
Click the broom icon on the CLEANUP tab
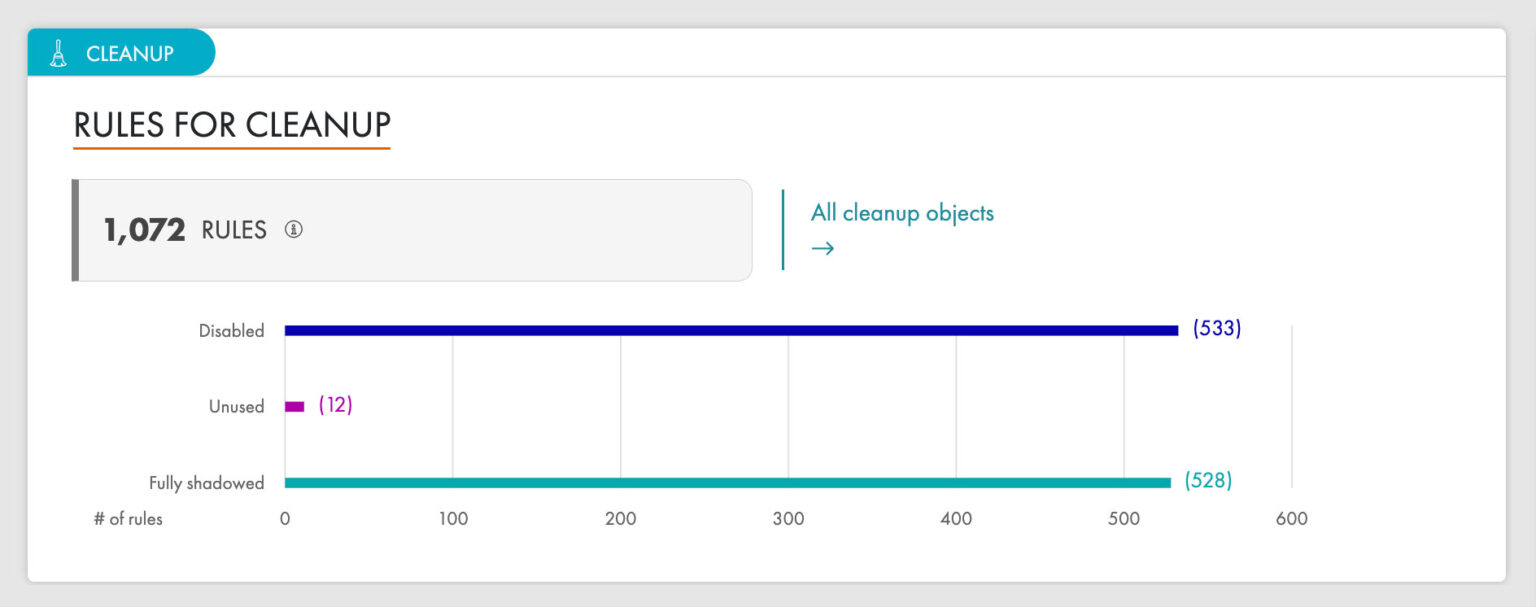point(60,52)
